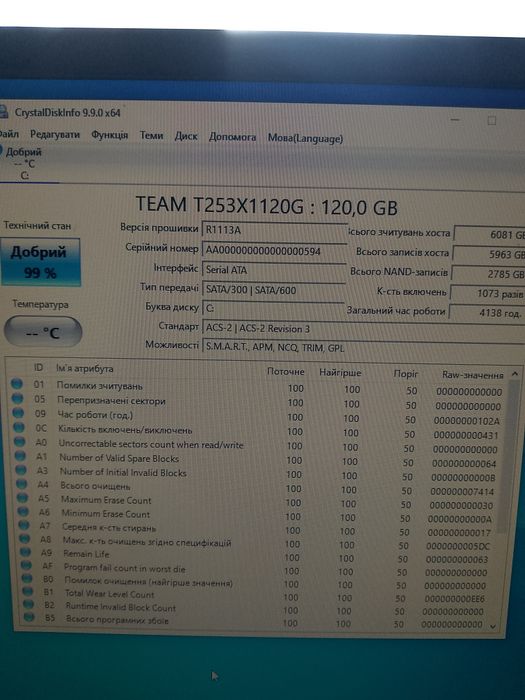Click the TEAM T253X1120G : 120,0 GB title
The height and width of the screenshot is (700, 525).
267,206
